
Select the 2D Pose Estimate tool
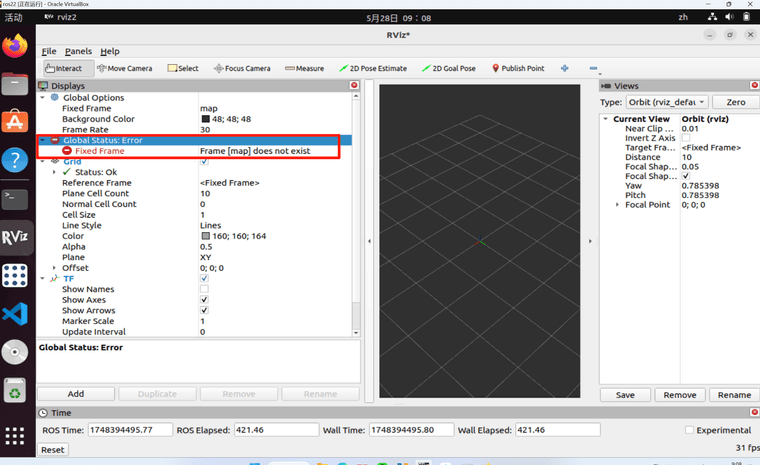(373, 68)
